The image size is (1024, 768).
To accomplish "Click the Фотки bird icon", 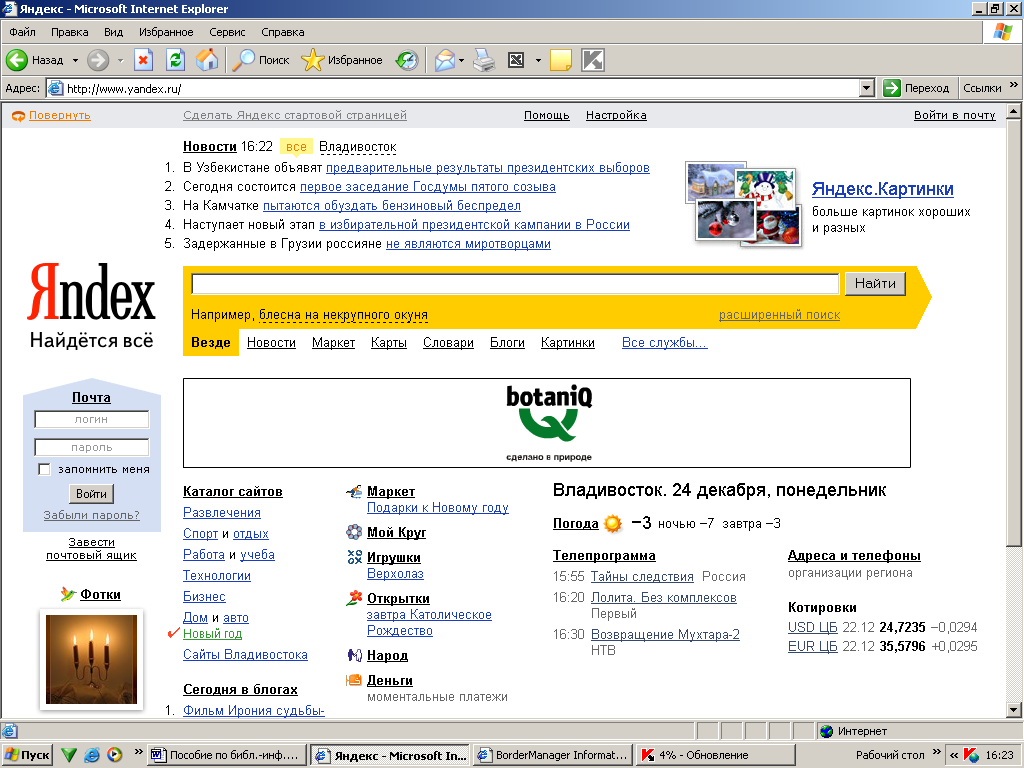I will [69, 594].
